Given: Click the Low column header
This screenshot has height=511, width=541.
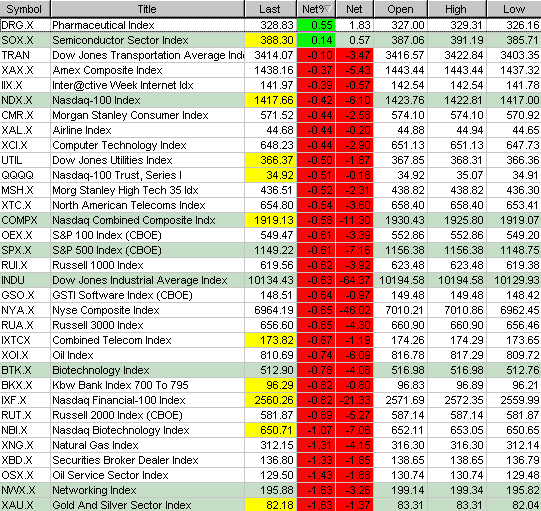Looking at the screenshot, I should coord(514,9).
